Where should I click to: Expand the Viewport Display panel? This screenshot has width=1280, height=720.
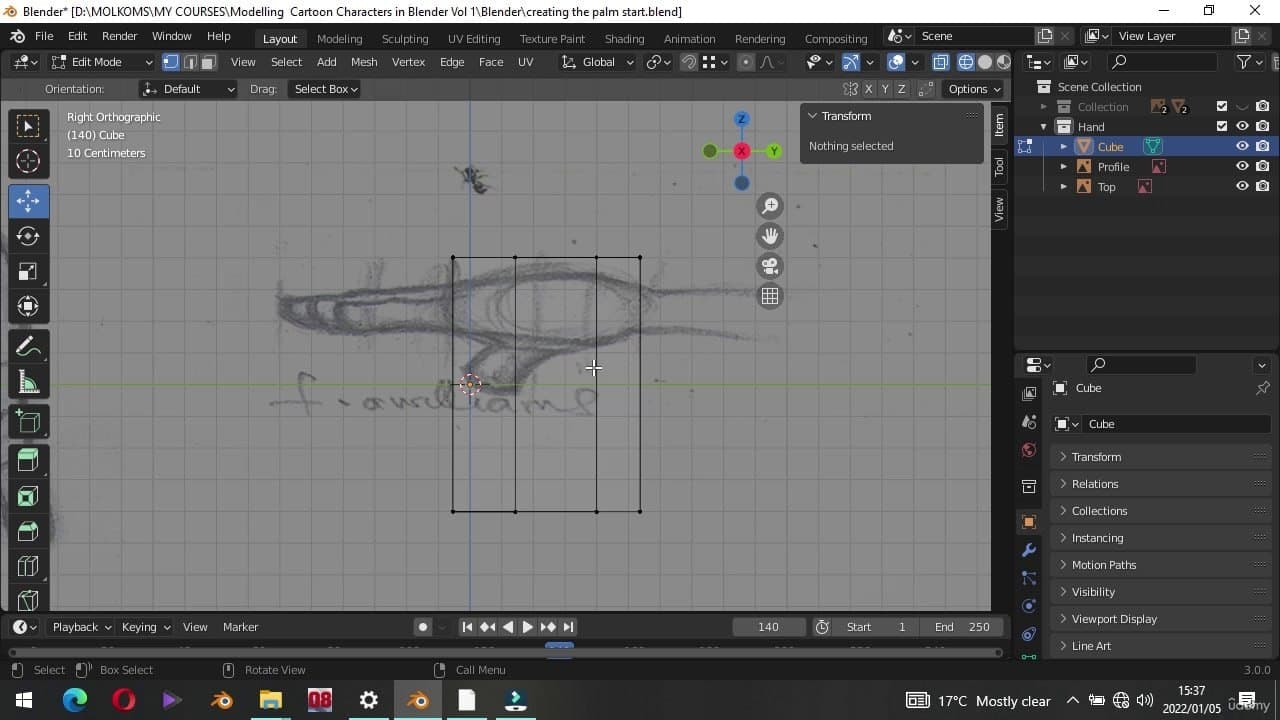point(1160,619)
